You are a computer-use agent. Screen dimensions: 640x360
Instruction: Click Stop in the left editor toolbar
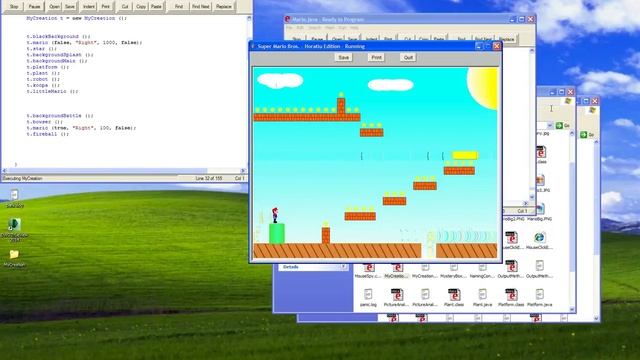(14, 7)
